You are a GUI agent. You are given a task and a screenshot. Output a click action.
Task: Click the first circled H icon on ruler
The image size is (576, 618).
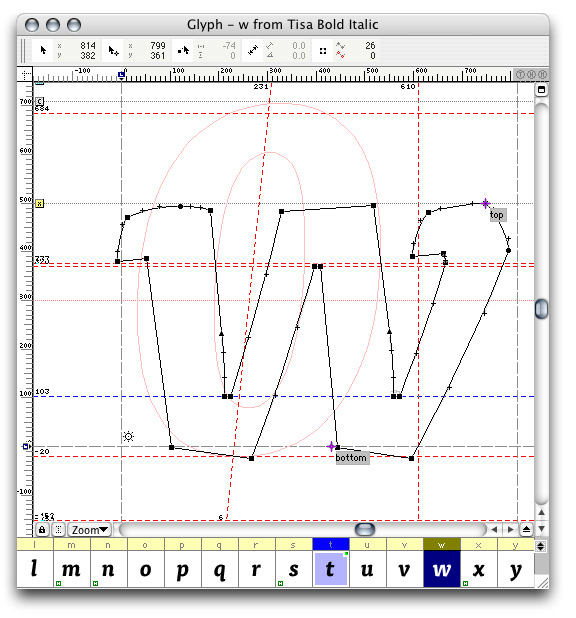click(531, 74)
